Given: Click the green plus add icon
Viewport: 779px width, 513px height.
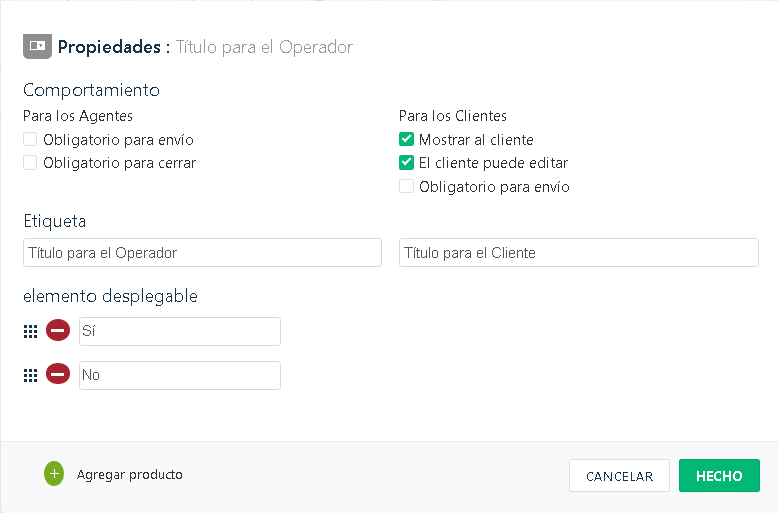Looking at the screenshot, I should (x=54, y=474).
